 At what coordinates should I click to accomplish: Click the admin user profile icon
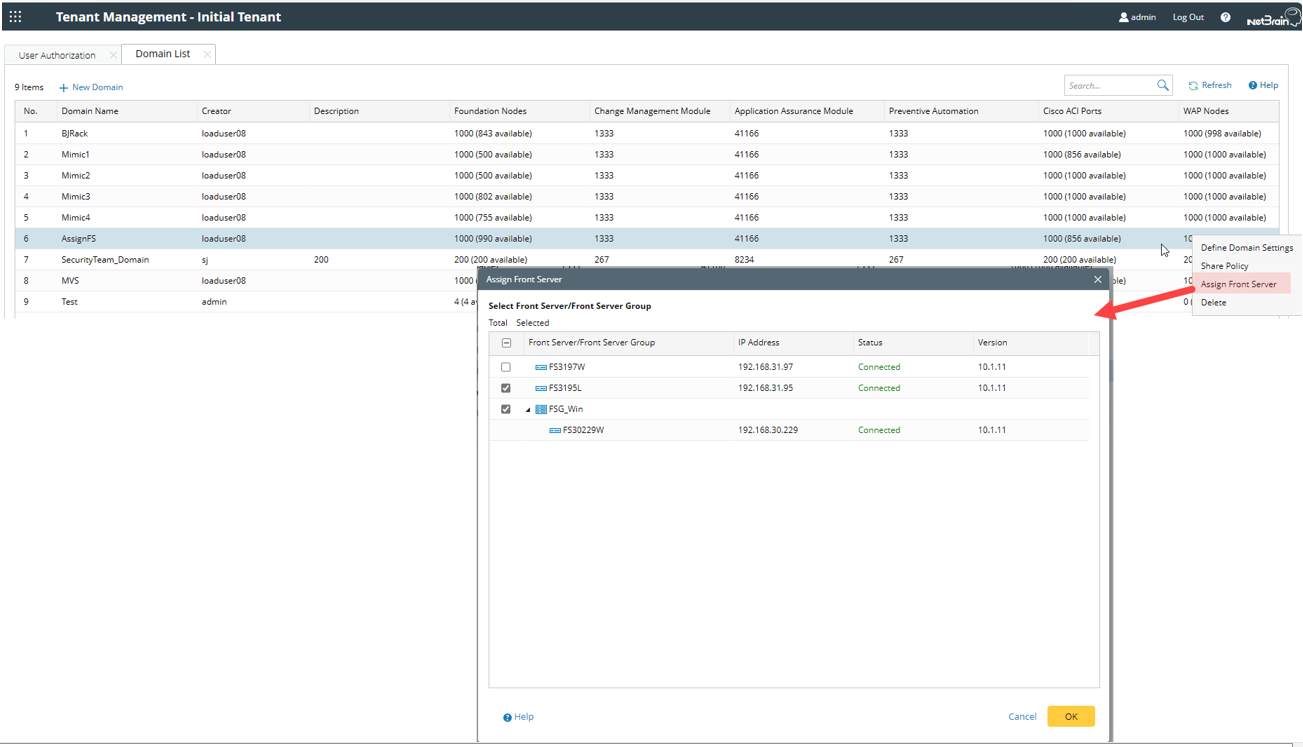coord(1123,17)
